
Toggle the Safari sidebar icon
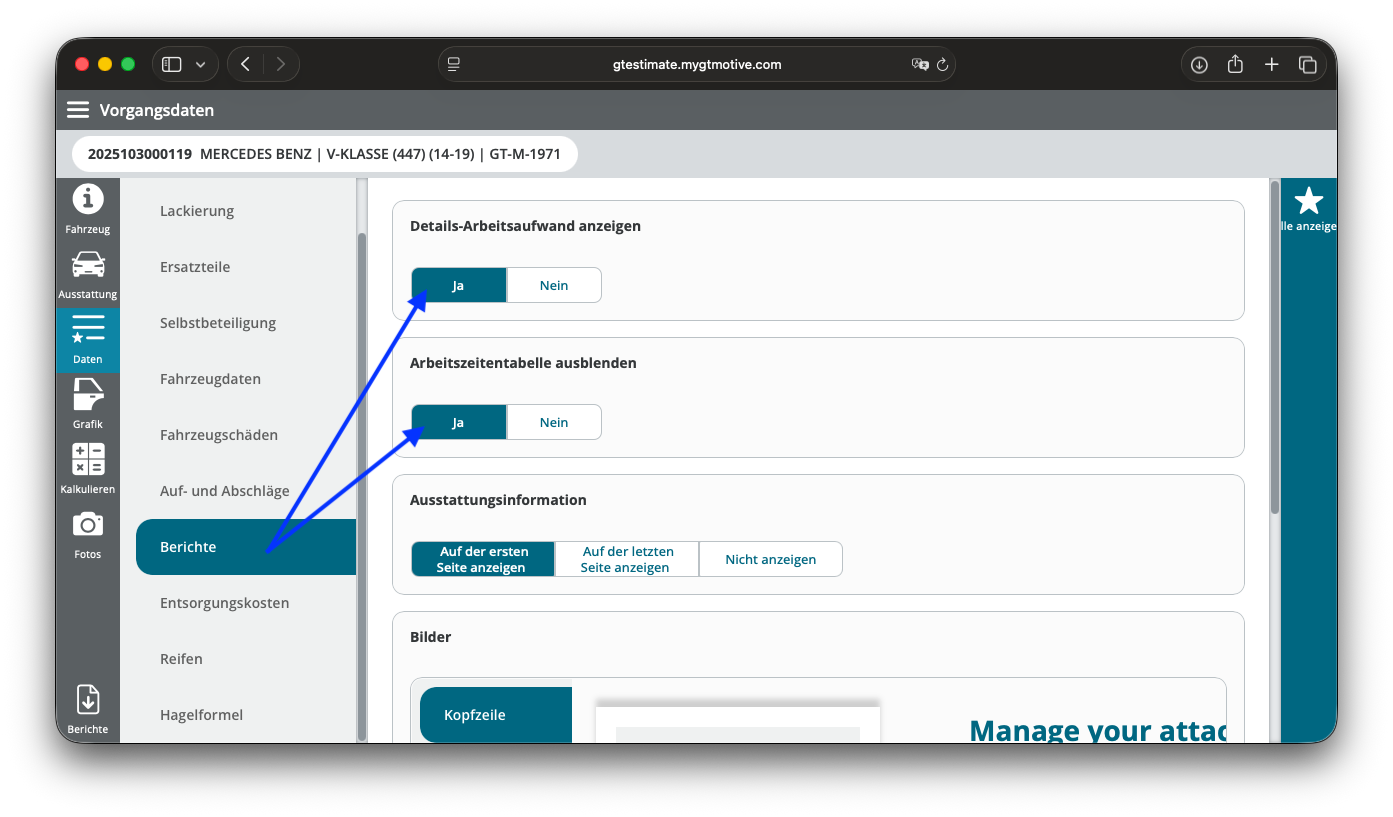(x=172, y=64)
